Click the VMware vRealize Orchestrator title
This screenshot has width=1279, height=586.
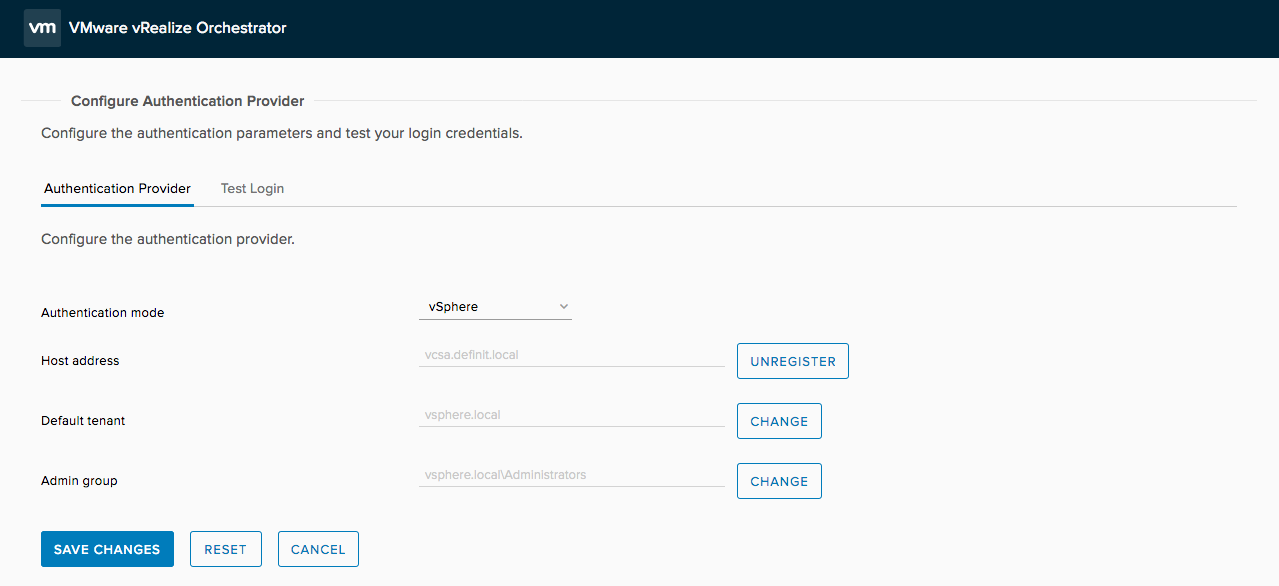coord(178,28)
